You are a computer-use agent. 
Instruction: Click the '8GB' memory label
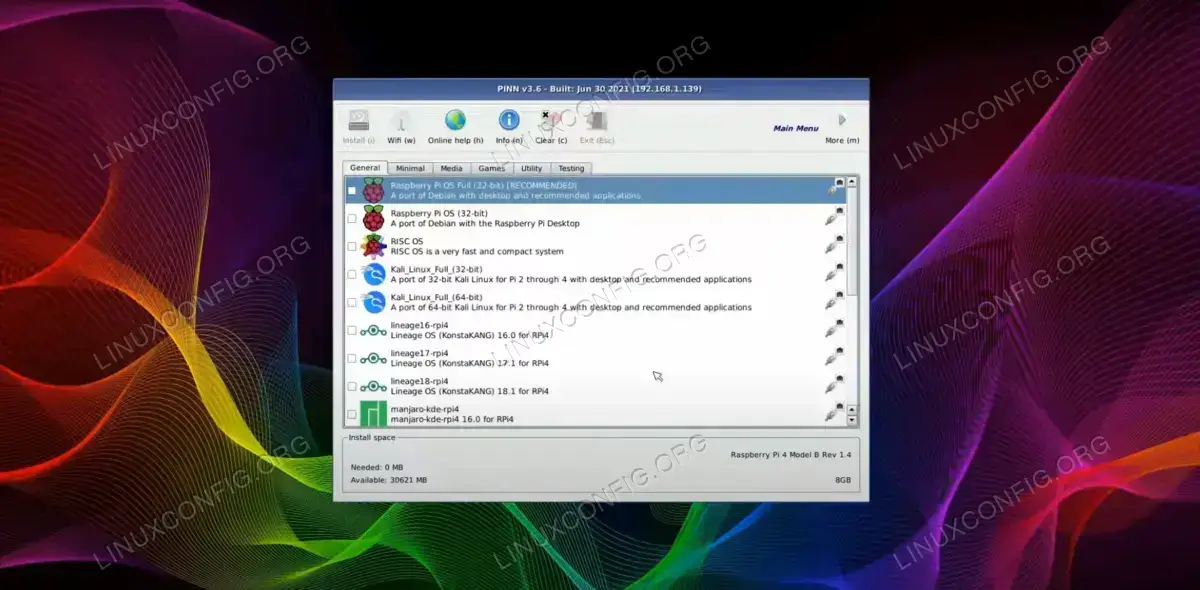(x=843, y=480)
